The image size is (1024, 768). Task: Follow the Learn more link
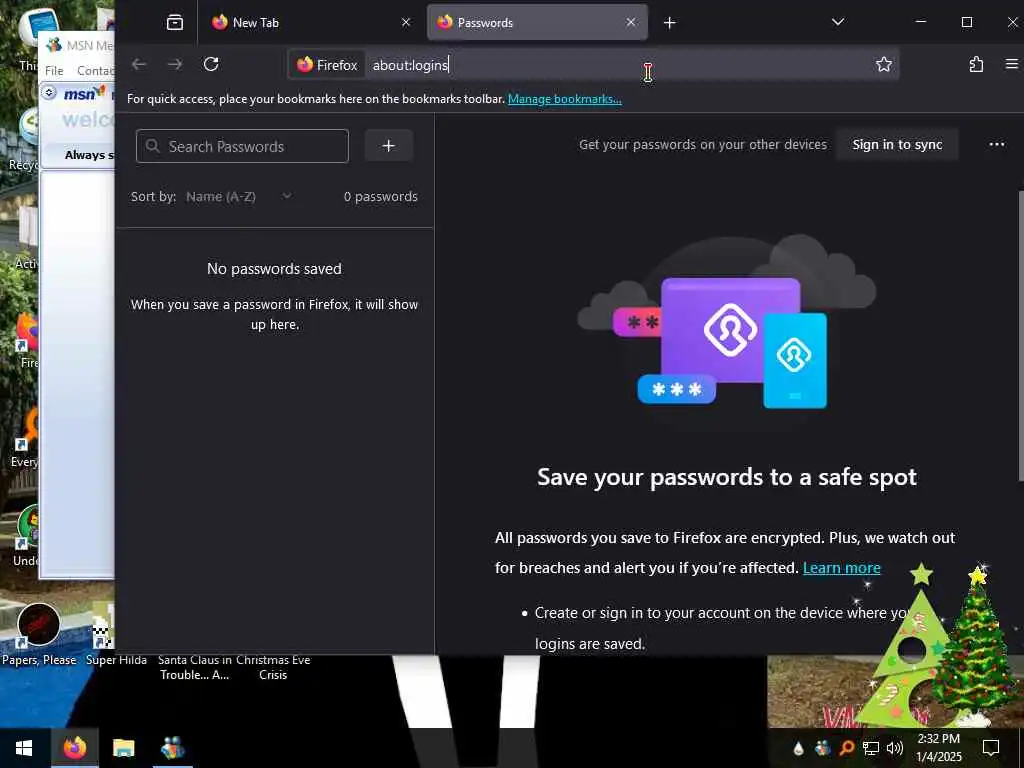[x=841, y=568]
